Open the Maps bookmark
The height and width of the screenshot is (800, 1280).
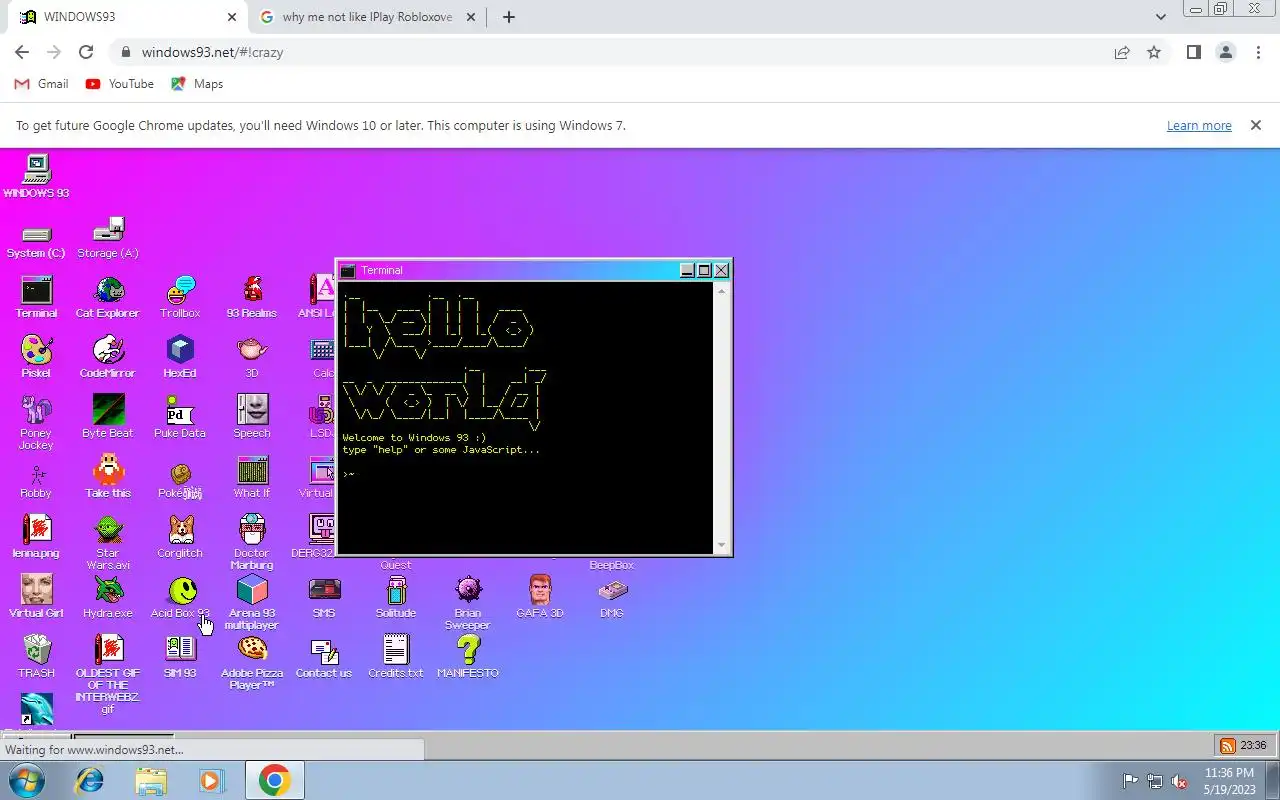pos(197,84)
